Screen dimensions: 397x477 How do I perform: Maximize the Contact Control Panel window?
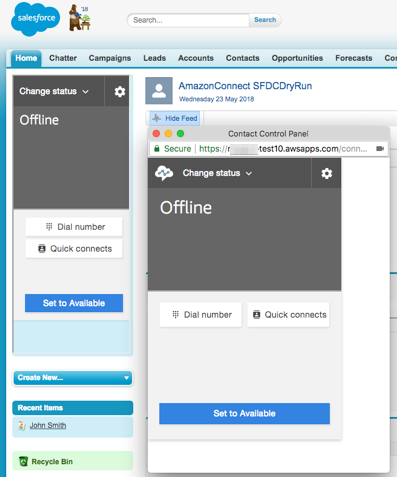pyautogui.click(x=180, y=134)
